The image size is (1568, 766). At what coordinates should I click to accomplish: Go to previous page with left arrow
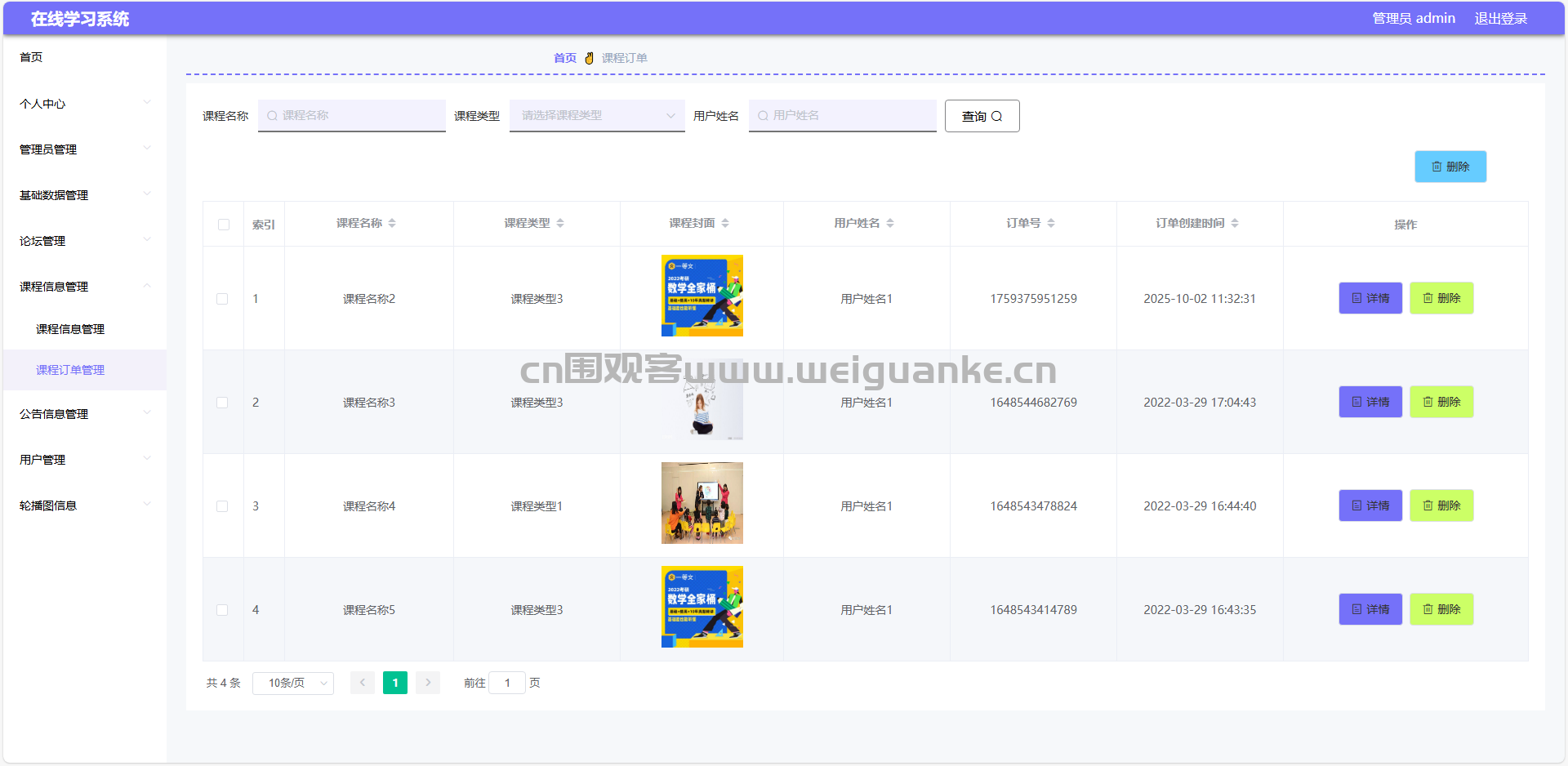[x=363, y=683]
